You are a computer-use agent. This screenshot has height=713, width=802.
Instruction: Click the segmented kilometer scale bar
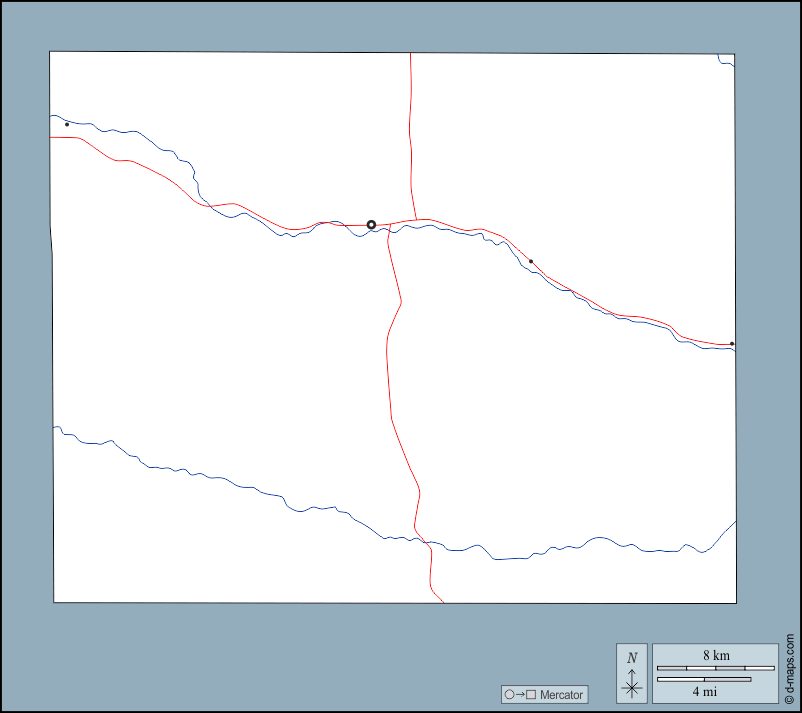pyautogui.click(x=715, y=667)
